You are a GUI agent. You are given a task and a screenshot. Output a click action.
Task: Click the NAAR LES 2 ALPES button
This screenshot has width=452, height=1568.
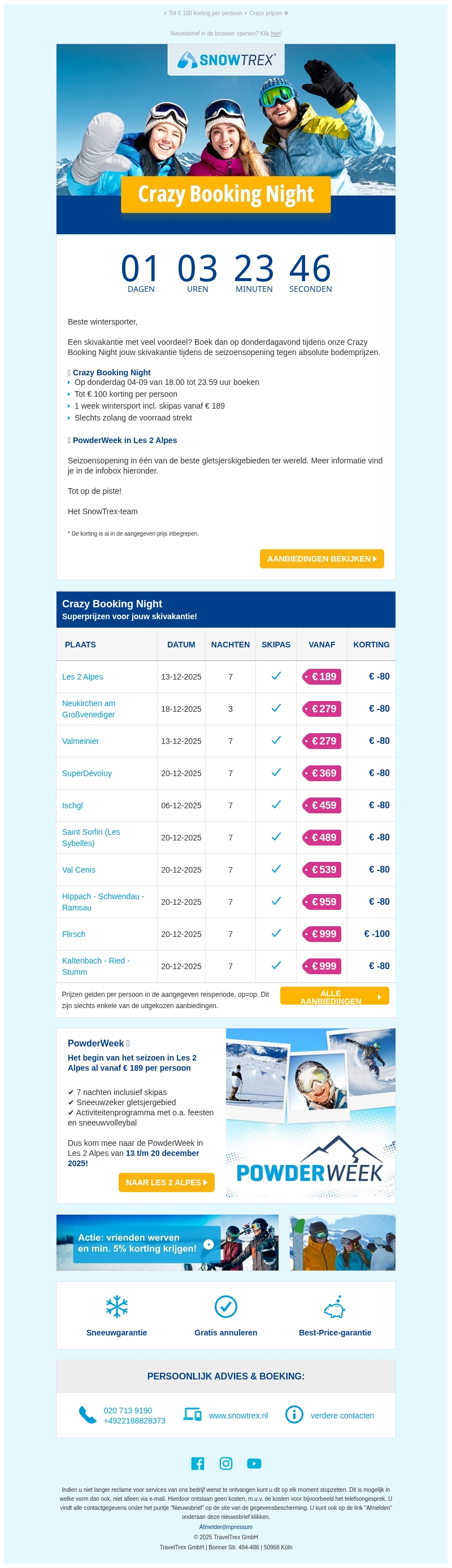(166, 1182)
